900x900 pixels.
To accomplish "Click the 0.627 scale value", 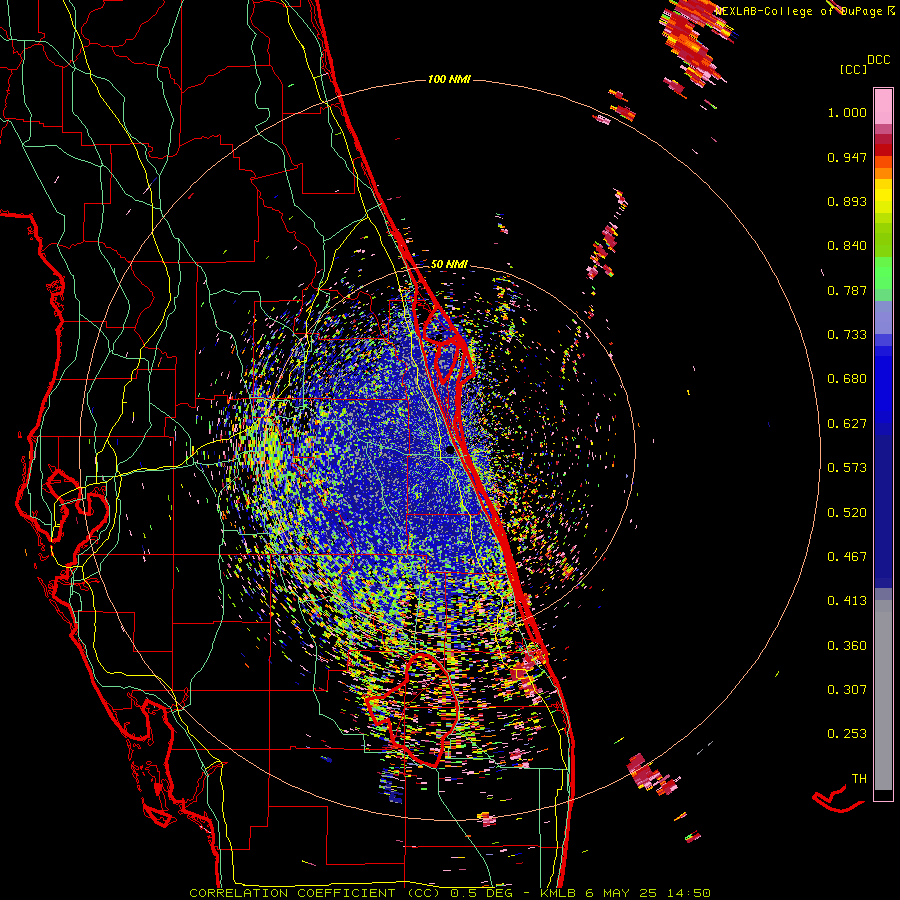I will [847, 424].
